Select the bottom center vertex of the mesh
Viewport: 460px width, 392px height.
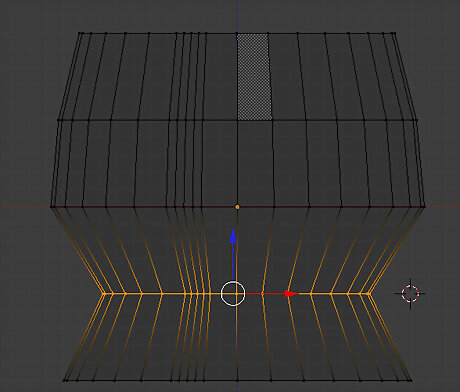[237, 380]
